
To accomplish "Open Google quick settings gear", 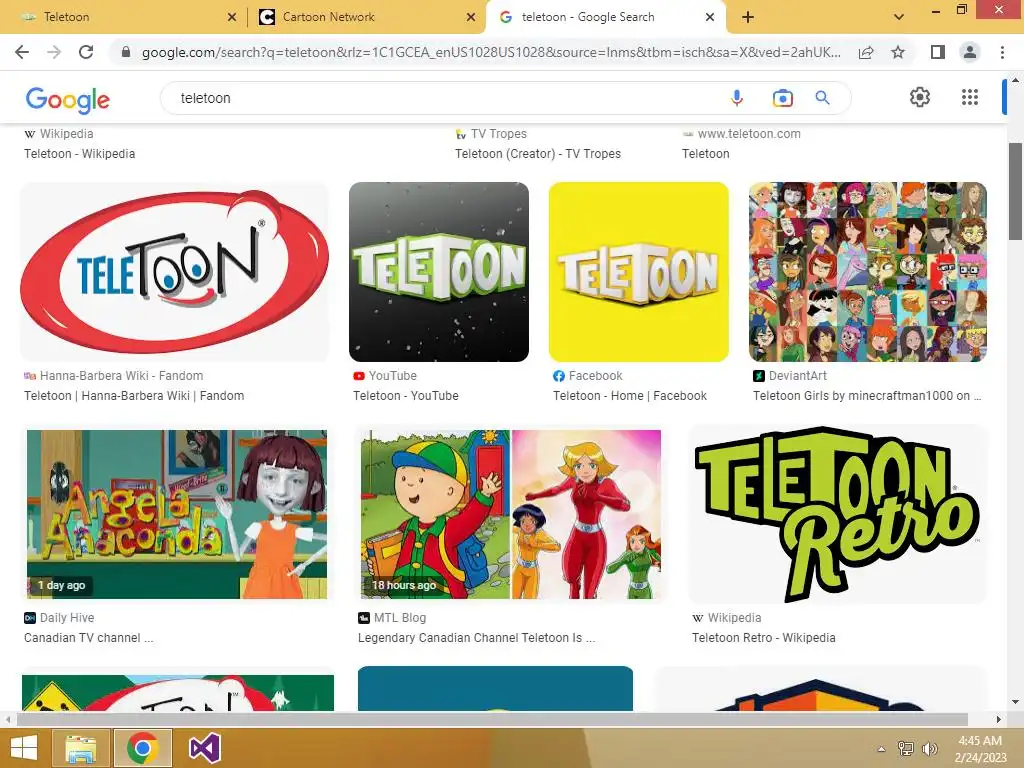I will [920, 97].
